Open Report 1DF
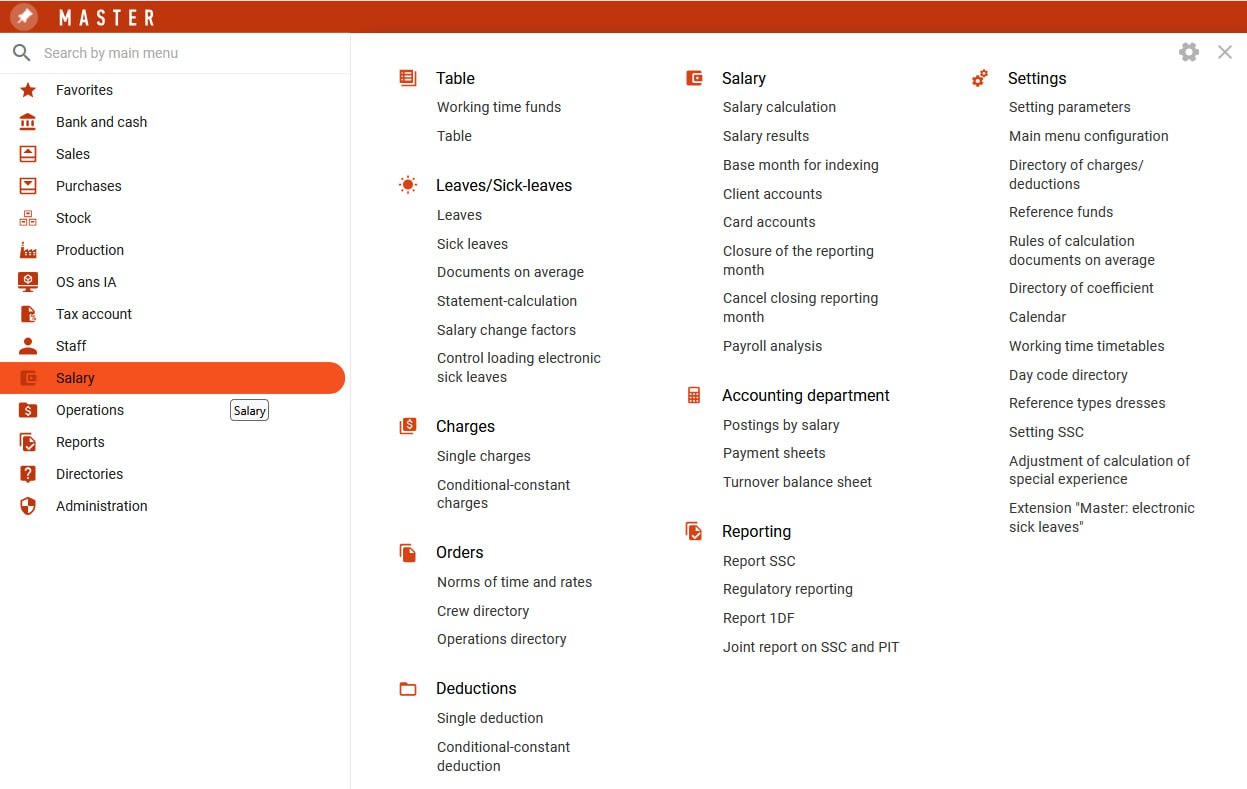 pyautogui.click(x=758, y=618)
